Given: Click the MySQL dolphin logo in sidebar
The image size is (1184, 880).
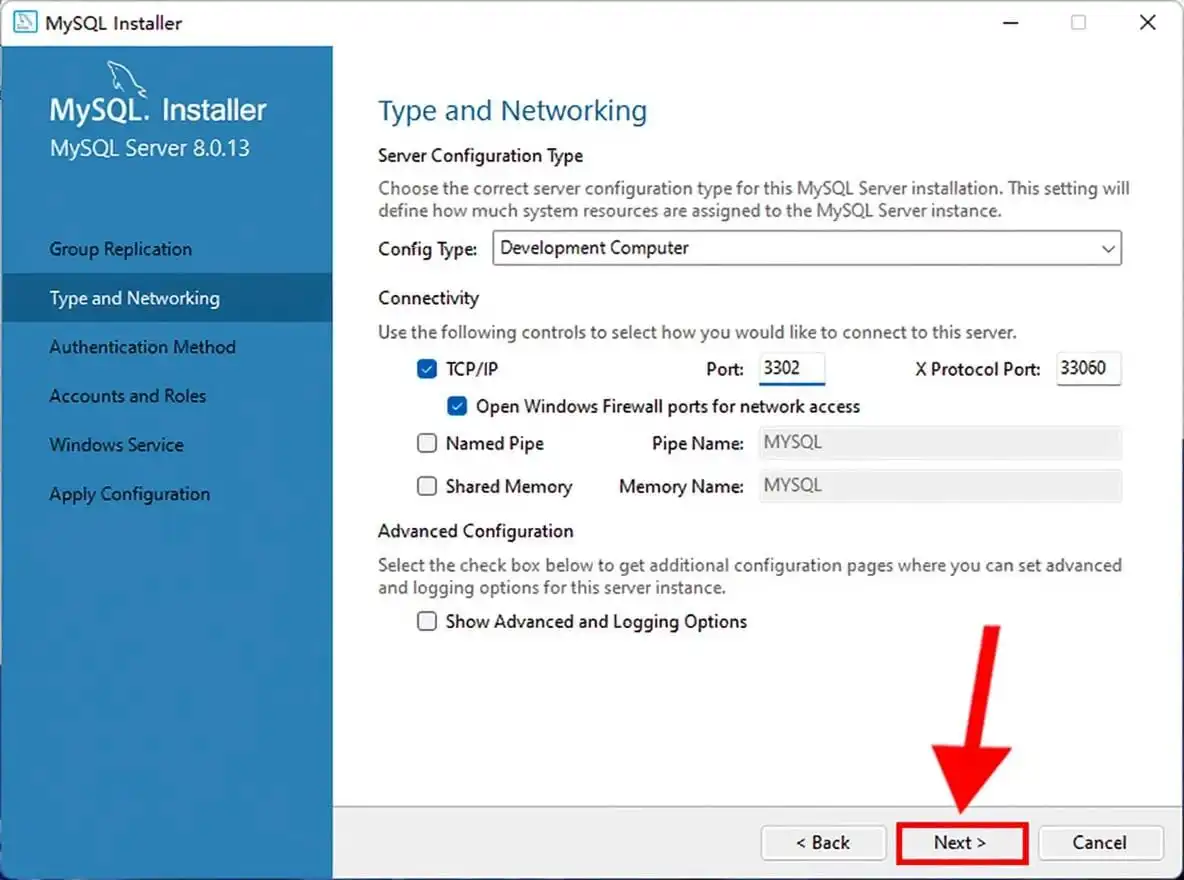Looking at the screenshot, I should tap(125, 79).
